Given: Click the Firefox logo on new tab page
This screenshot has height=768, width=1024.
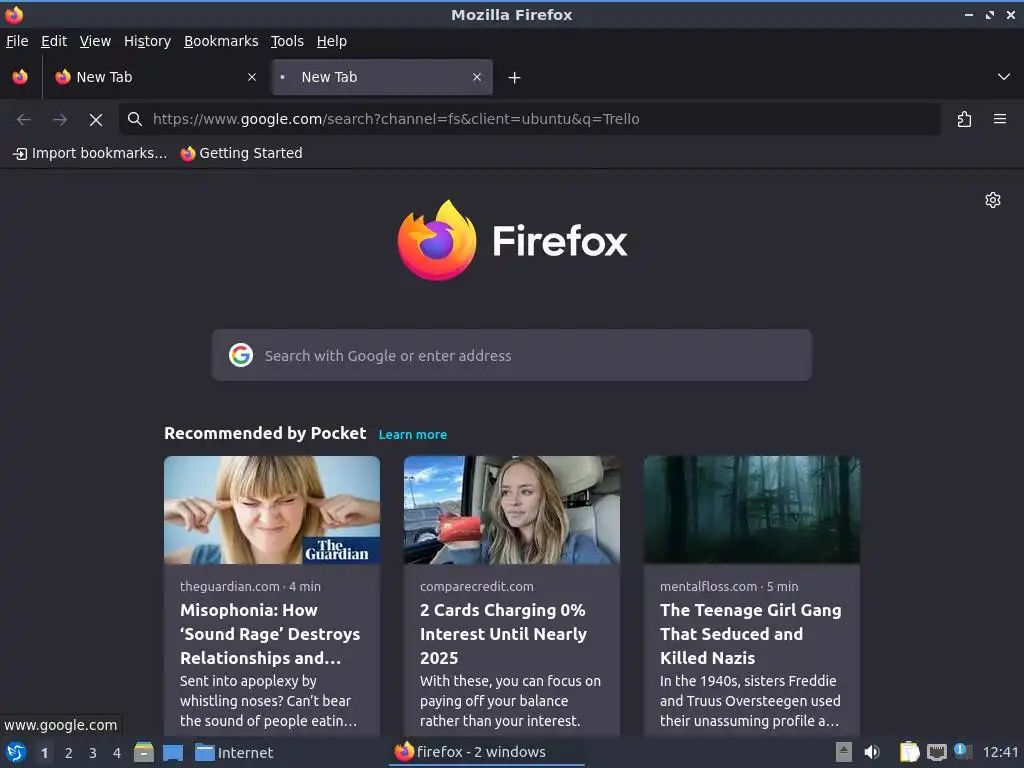Looking at the screenshot, I should point(513,240).
